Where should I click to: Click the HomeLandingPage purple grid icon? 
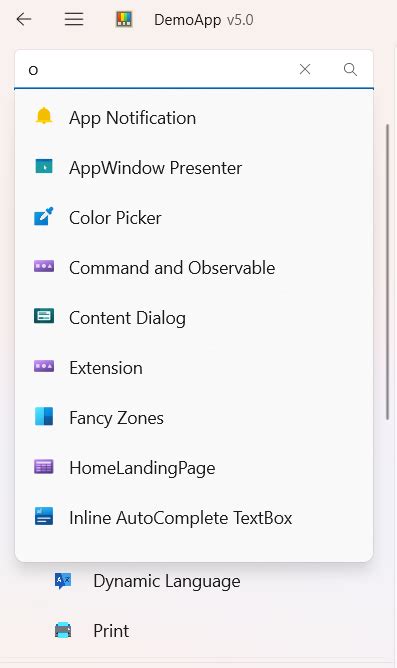(44, 467)
